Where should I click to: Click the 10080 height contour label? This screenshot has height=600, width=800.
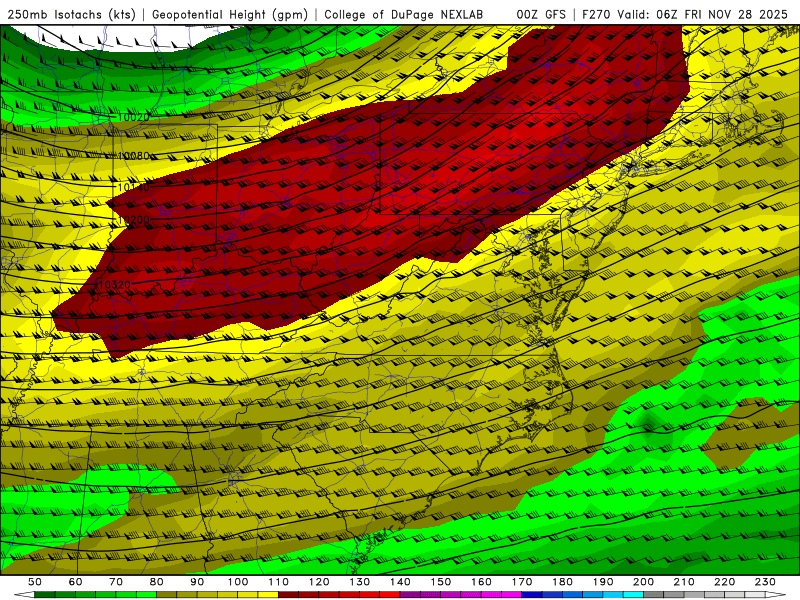pyautogui.click(x=134, y=156)
